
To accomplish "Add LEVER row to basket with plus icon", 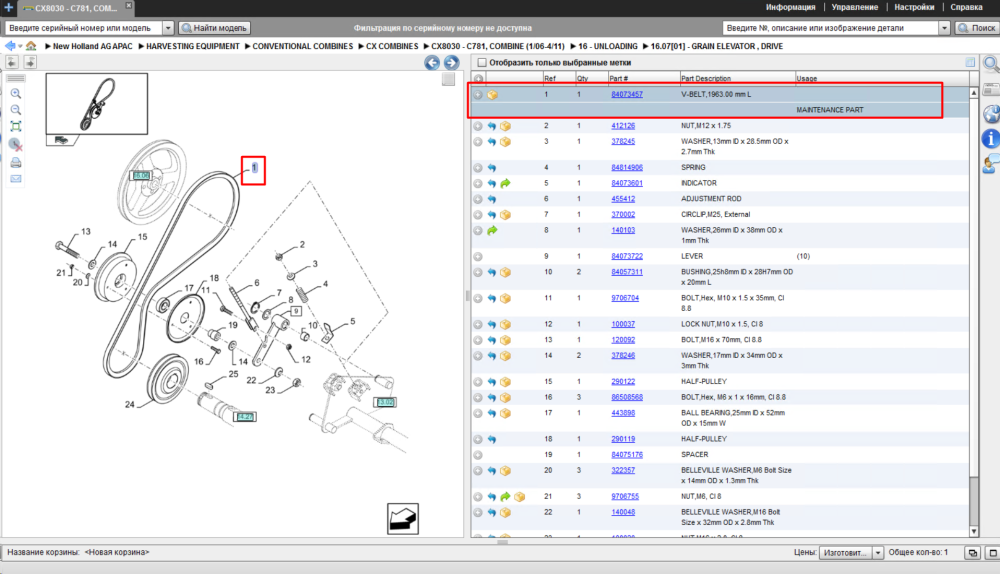I will (x=478, y=256).
